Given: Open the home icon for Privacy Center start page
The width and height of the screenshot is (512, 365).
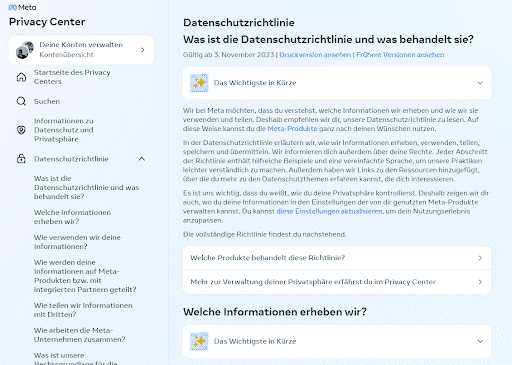Looking at the screenshot, I should (x=21, y=77).
